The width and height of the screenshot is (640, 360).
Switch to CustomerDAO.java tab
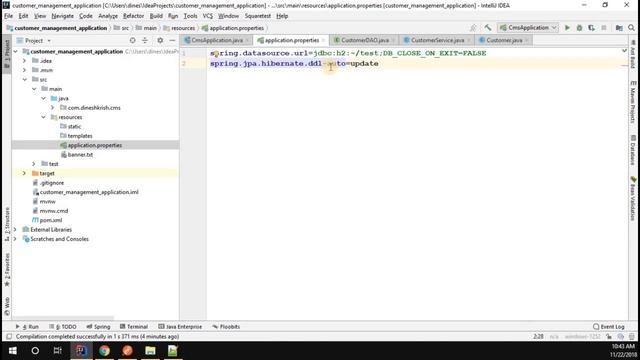tap(364, 40)
